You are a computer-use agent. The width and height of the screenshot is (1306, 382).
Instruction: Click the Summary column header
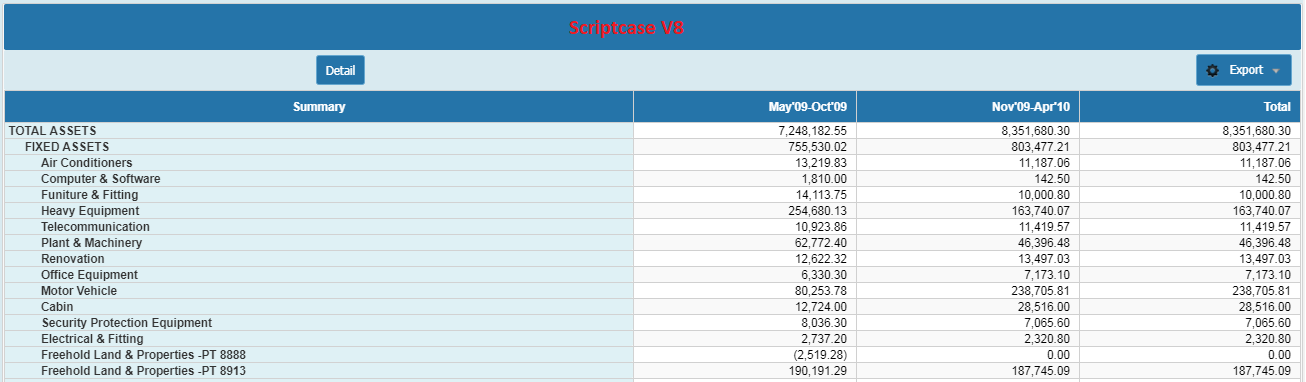point(319,107)
